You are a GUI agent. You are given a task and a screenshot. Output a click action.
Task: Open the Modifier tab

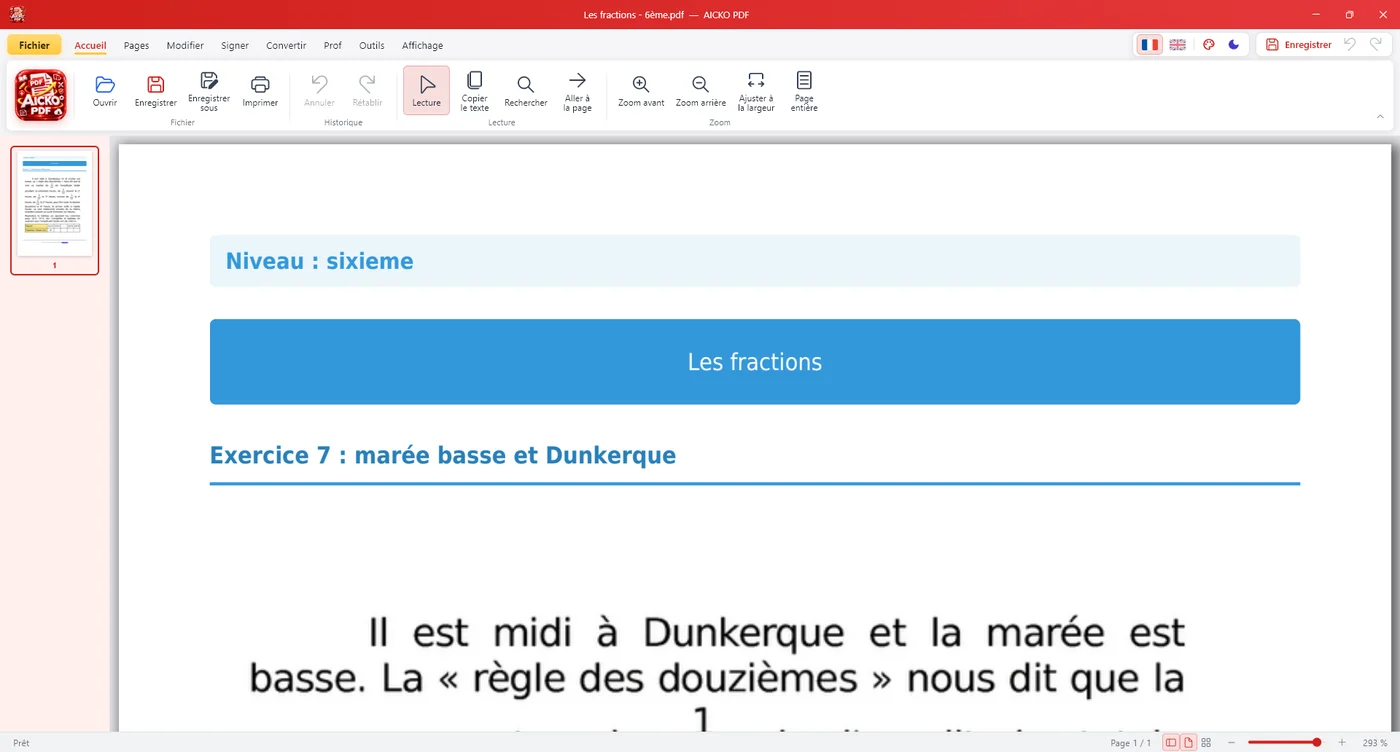coord(185,45)
